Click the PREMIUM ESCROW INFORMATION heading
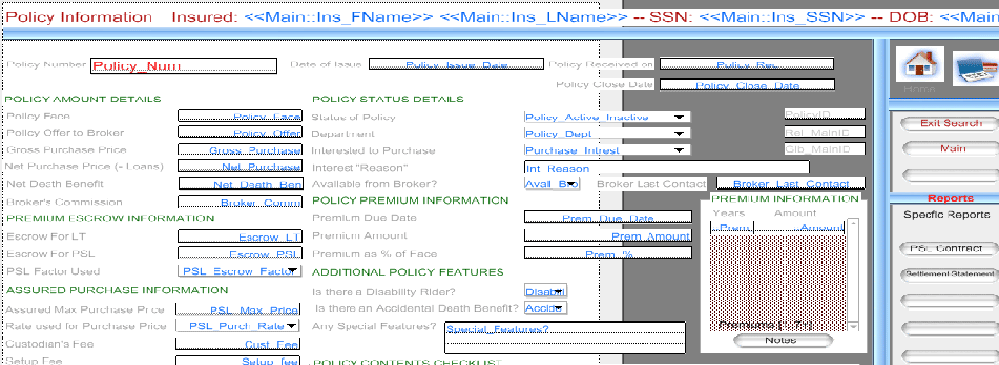 (110, 218)
